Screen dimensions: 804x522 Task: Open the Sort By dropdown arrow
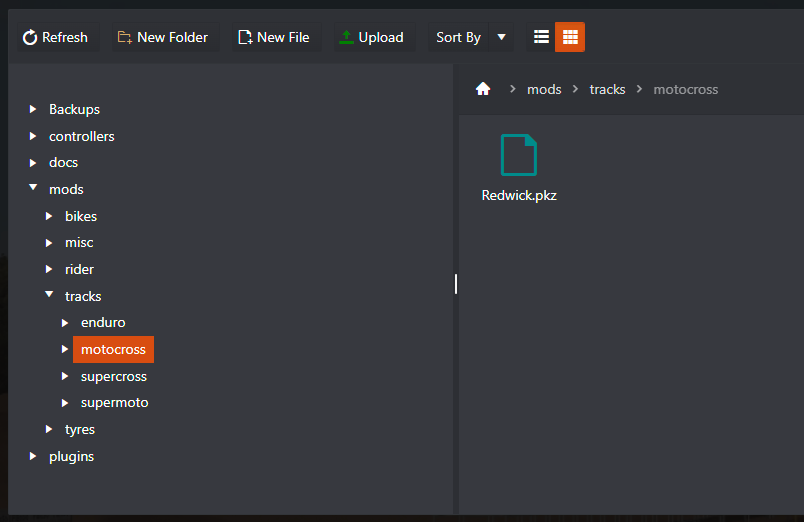(501, 37)
